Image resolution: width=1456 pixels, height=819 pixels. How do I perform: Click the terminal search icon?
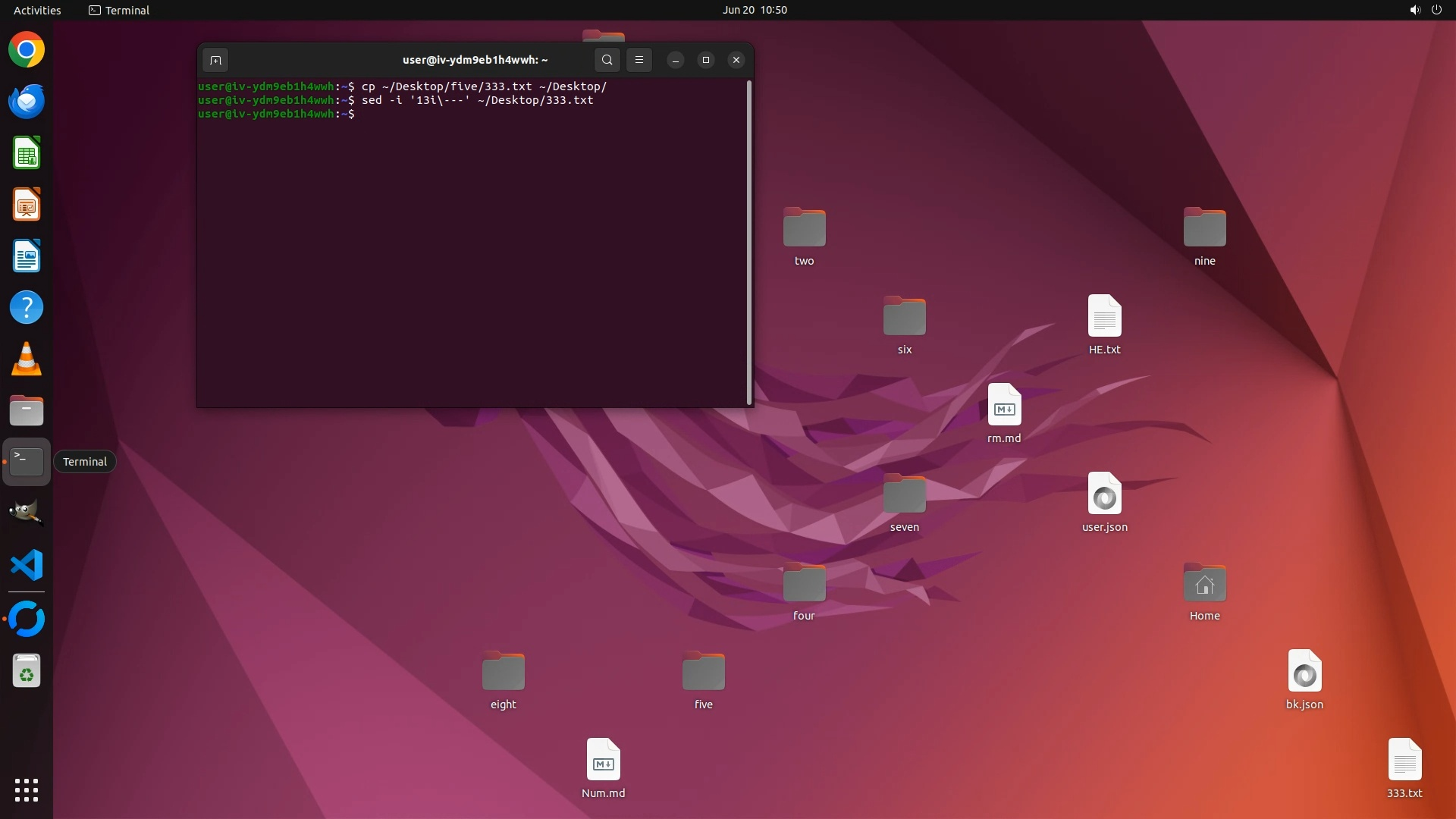click(607, 60)
